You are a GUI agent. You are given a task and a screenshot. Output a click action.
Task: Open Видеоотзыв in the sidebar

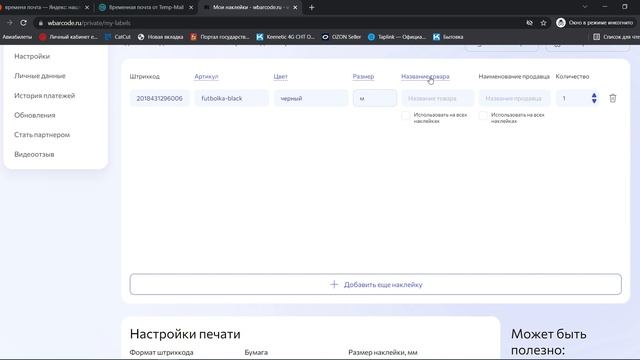(34, 154)
